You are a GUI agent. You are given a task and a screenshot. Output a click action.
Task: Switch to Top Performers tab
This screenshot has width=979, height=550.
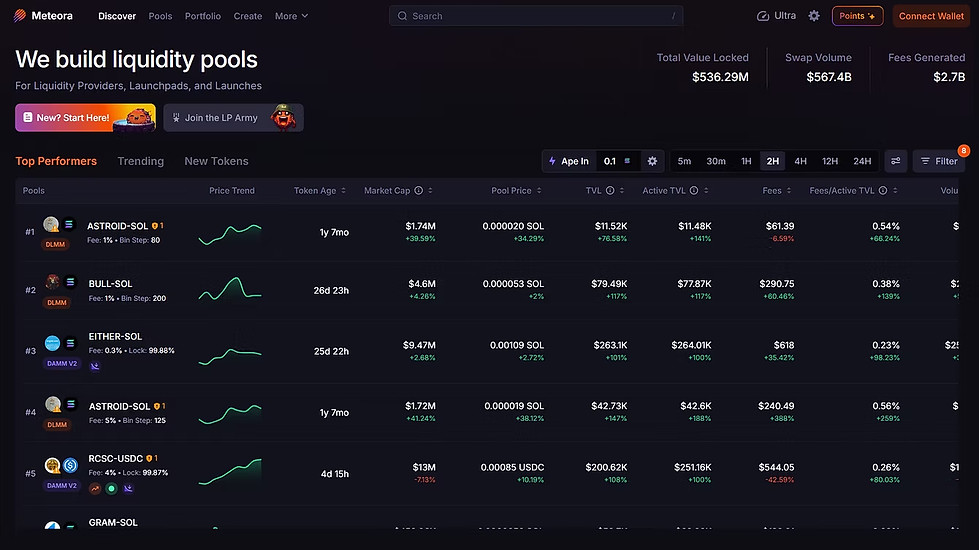[x=56, y=161]
